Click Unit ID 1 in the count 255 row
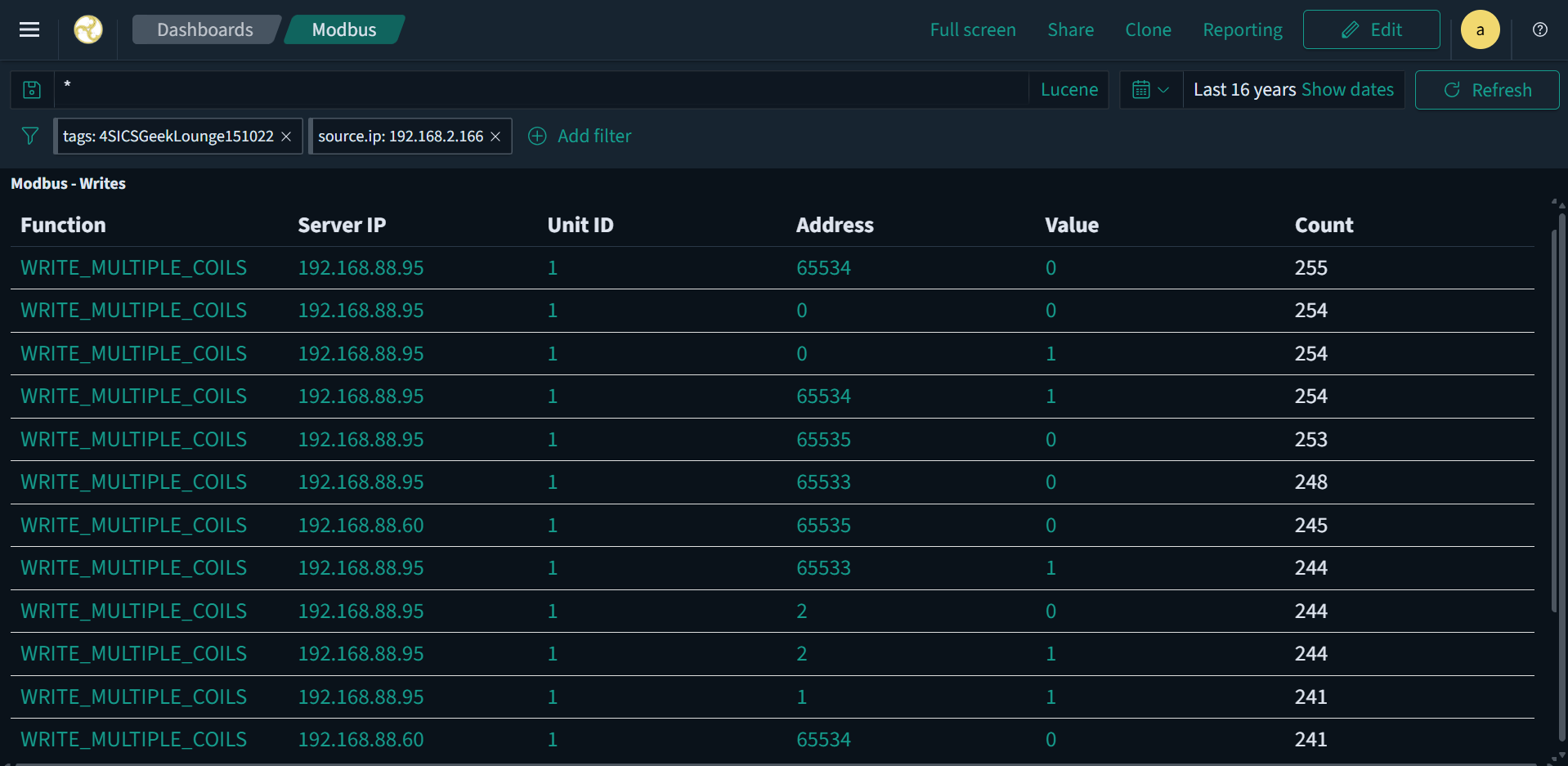 click(553, 267)
